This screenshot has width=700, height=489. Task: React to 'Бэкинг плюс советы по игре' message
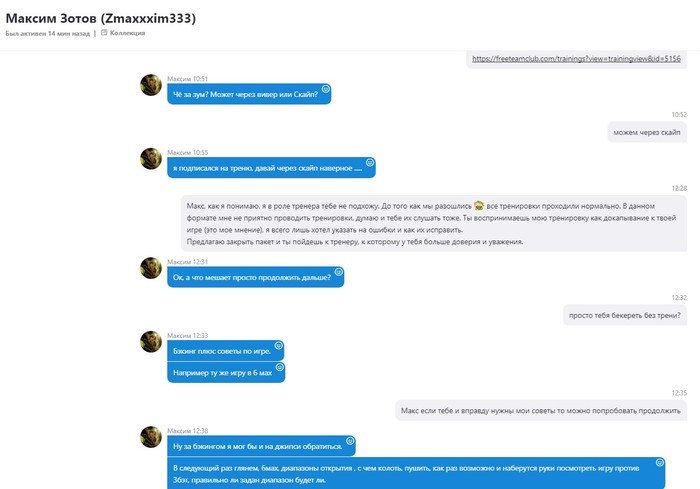click(279, 346)
